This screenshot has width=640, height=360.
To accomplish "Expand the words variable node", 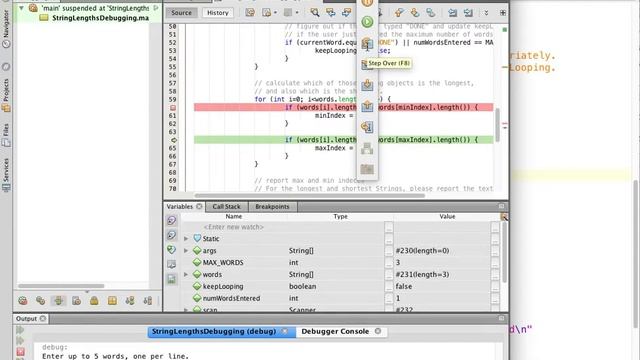I will tap(186, 275).
